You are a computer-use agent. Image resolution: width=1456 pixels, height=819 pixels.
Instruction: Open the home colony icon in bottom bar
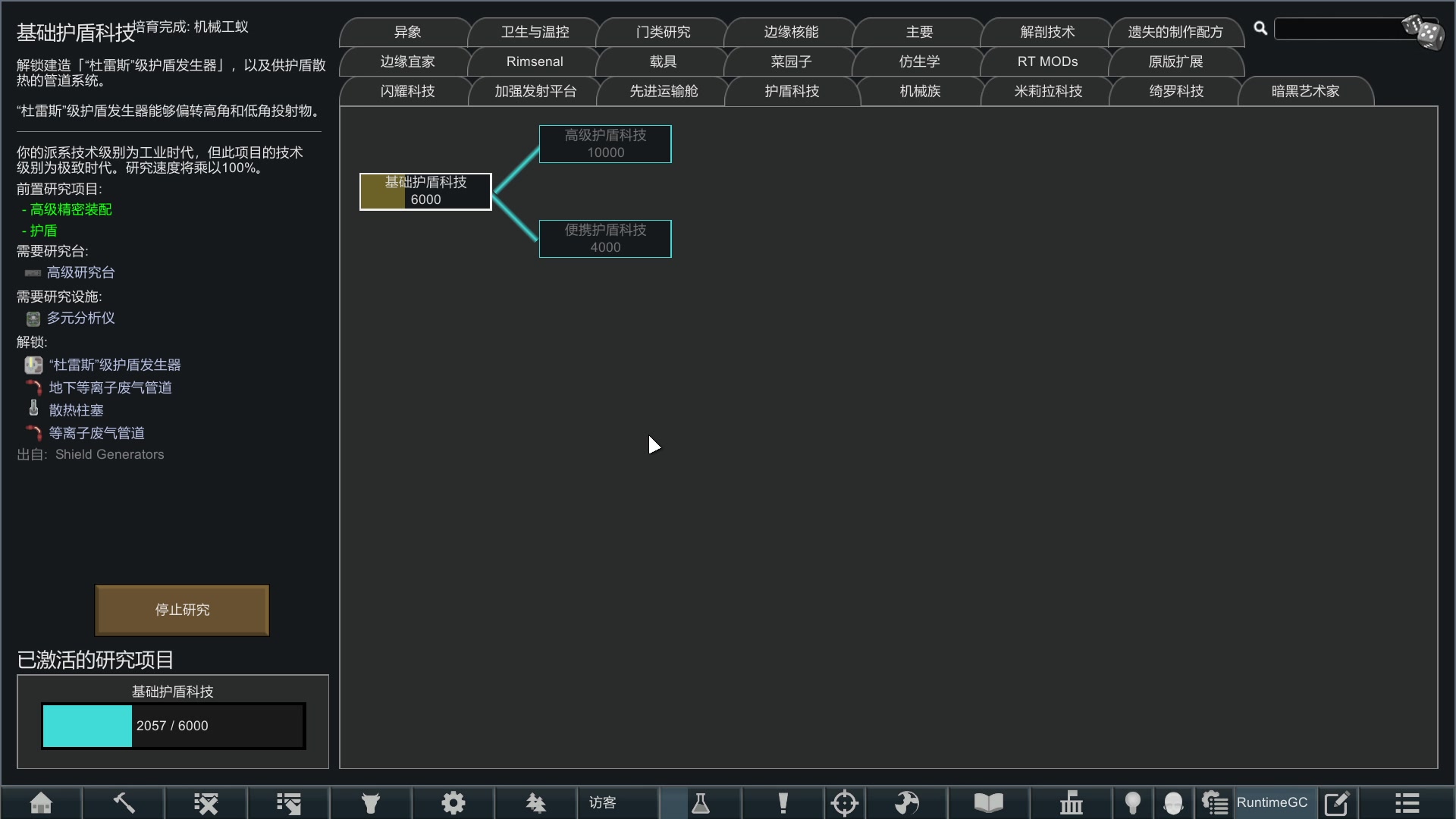[x=41, y=802]
